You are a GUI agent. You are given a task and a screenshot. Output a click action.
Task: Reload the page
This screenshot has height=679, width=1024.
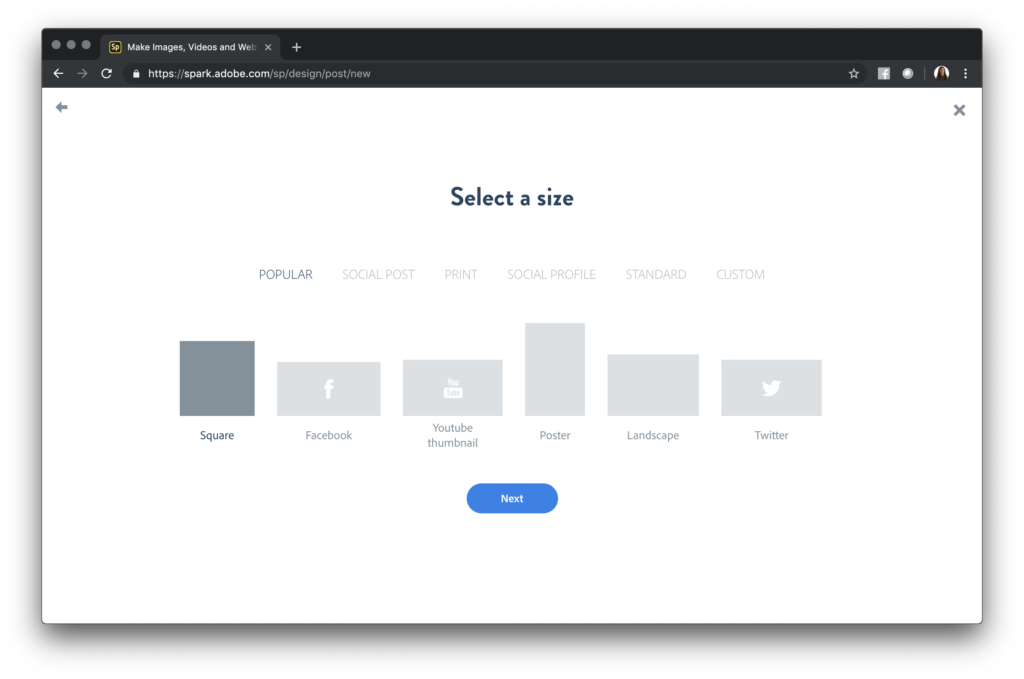point(106,74)
